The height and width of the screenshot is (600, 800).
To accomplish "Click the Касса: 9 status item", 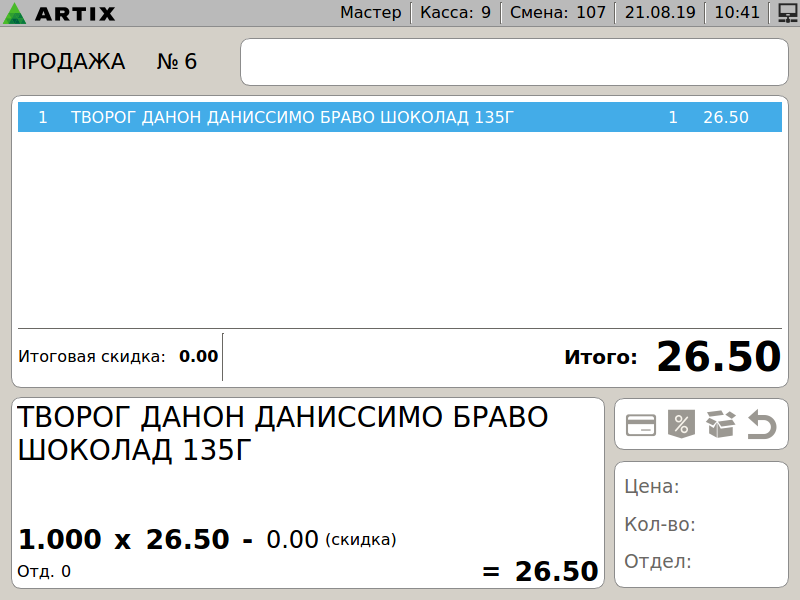I will tap(455, 13).
